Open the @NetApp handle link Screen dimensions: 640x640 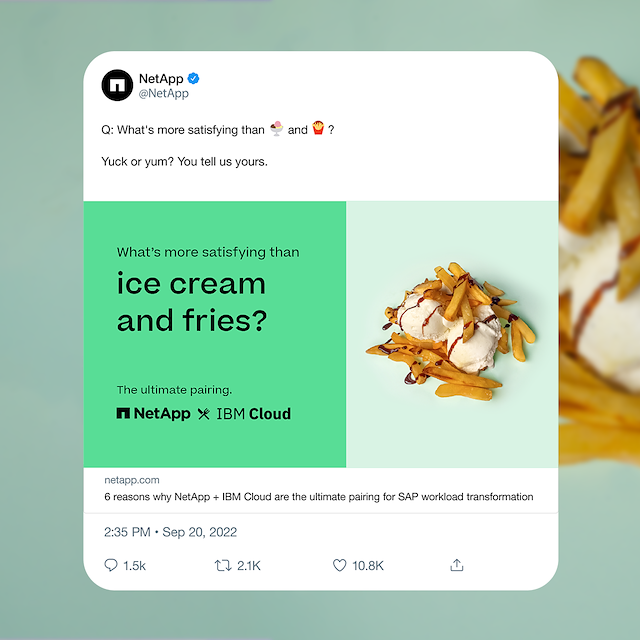pyautogui.click(x=163, y=93)
